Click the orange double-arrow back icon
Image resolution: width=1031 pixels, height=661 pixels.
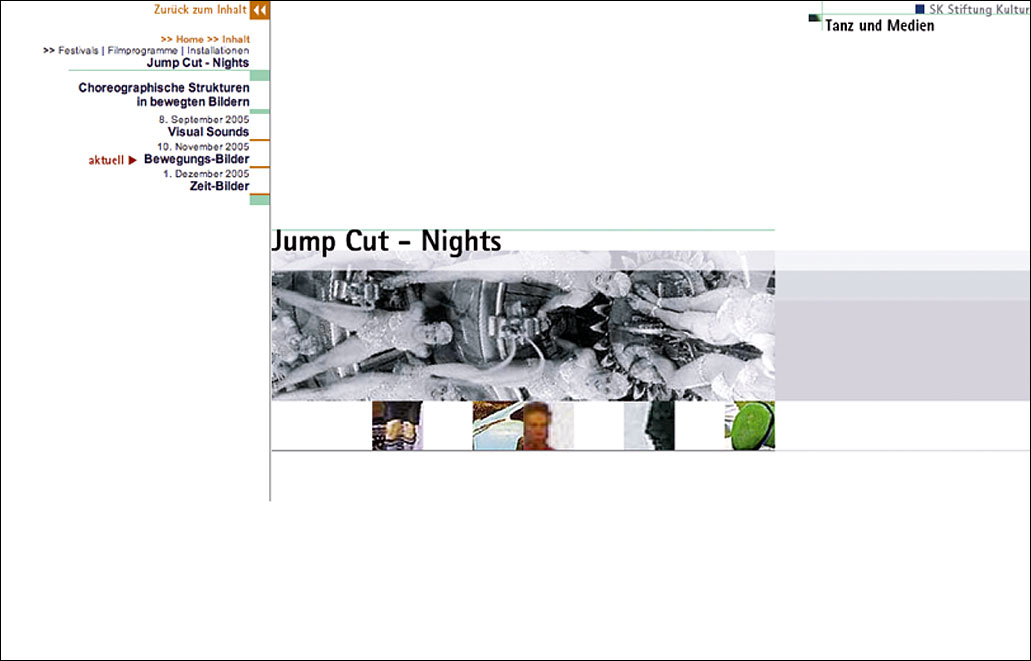[260, 11]
